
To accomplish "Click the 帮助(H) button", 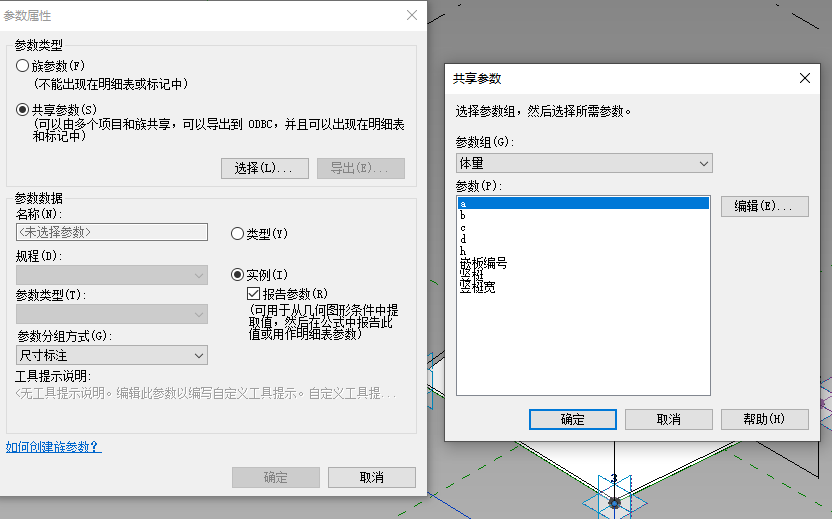I will [x=765, y=419].
